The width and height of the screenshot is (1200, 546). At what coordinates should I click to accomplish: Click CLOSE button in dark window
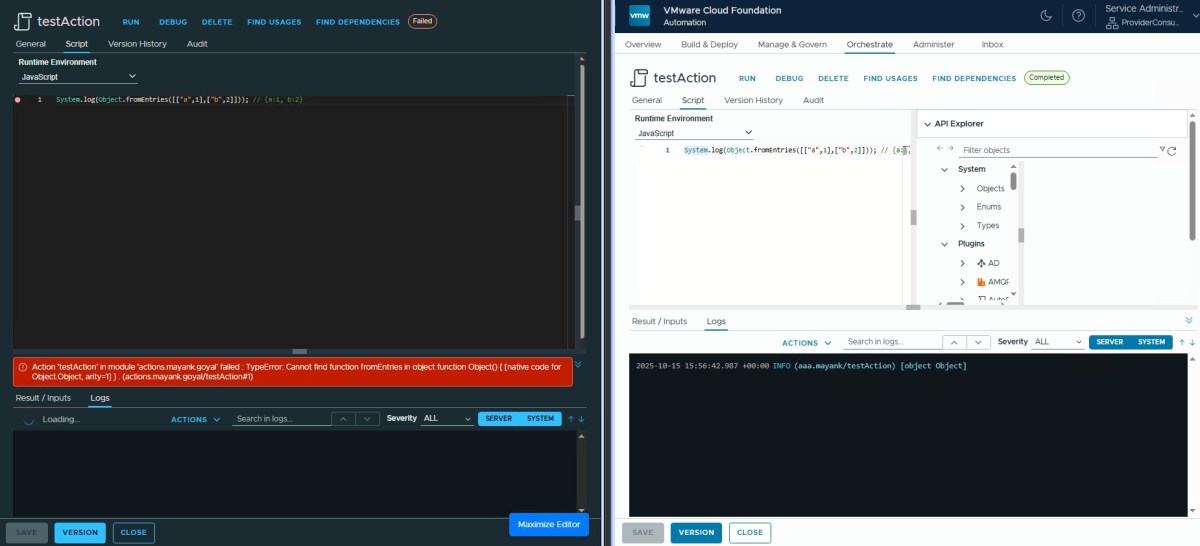pos(134,533)
